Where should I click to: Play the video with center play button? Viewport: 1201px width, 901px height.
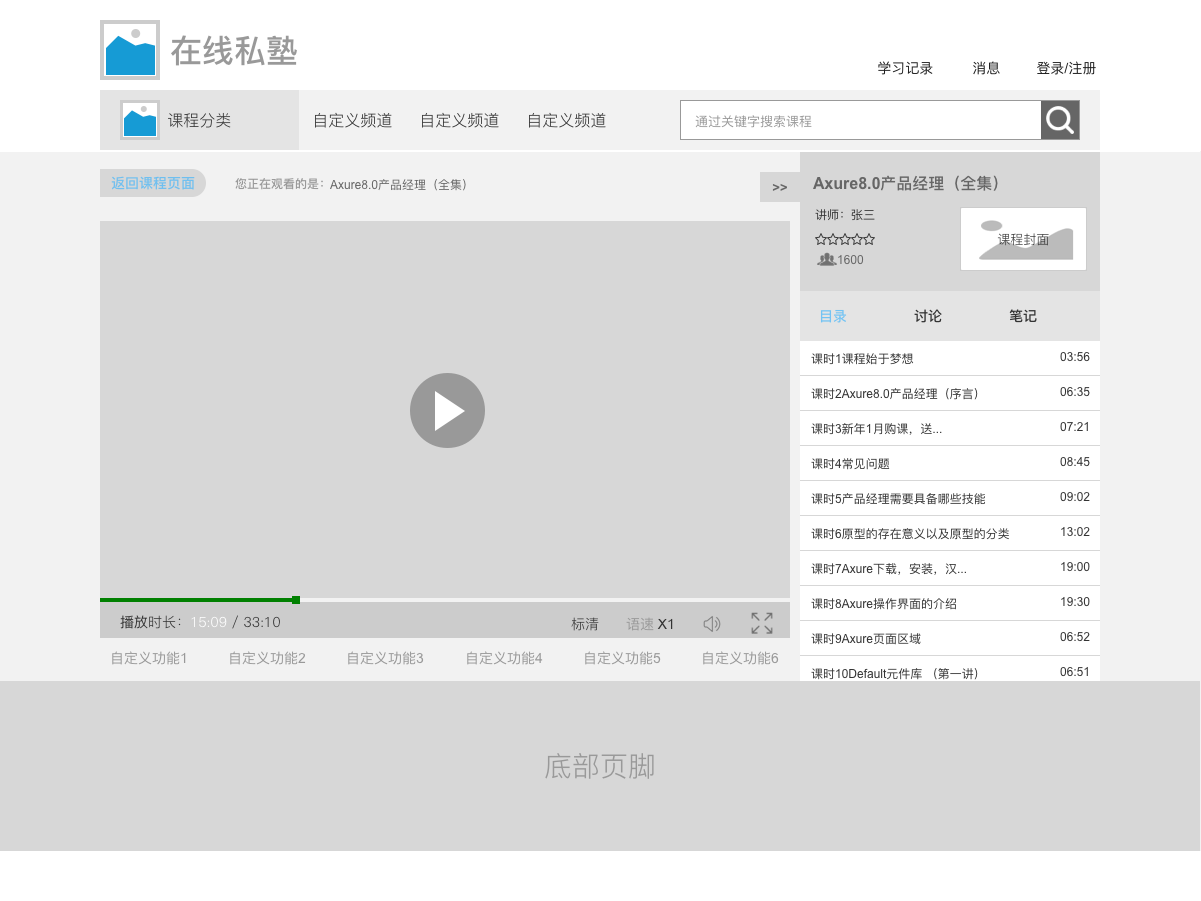coord(447,410)
